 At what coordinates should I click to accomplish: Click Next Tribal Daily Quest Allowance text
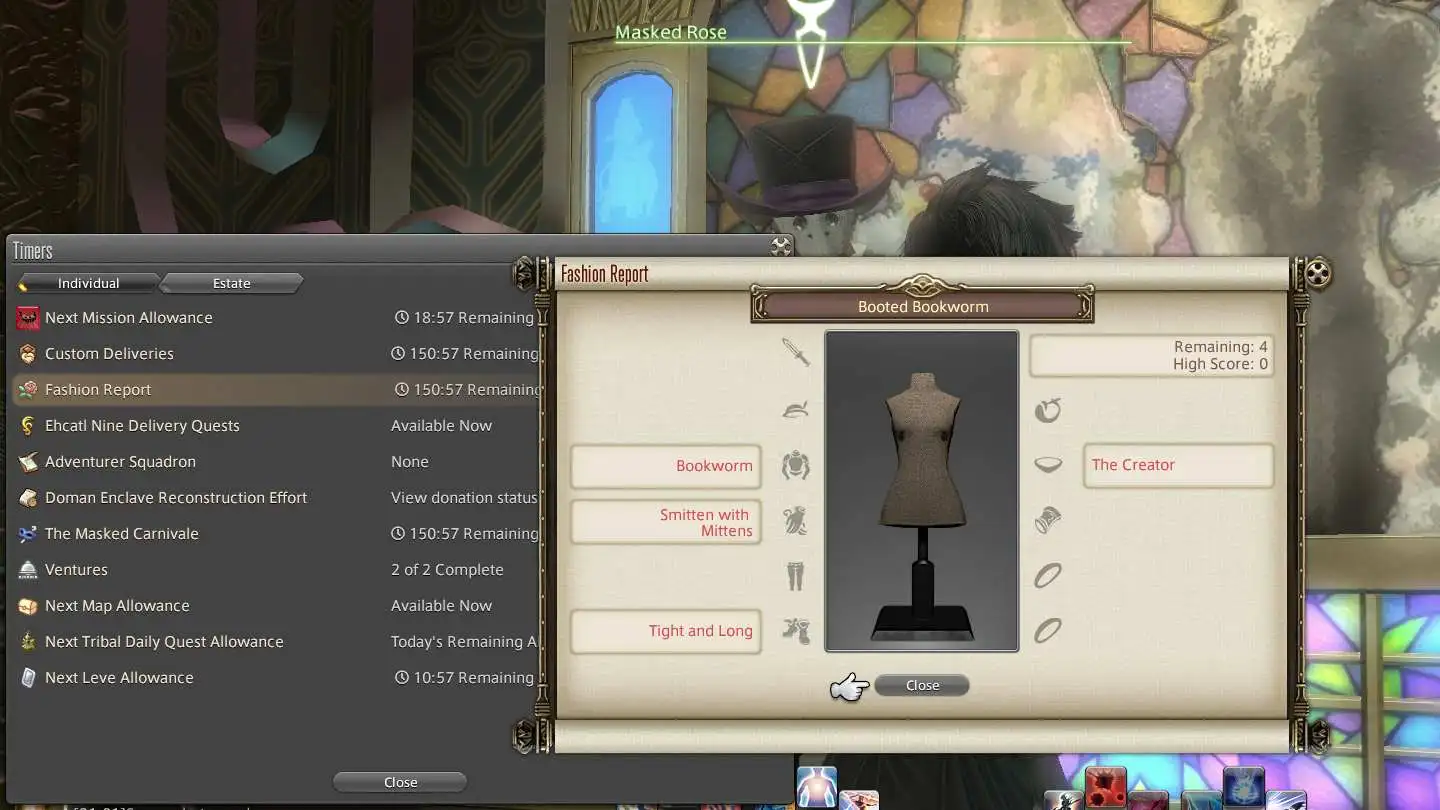[x=164, y=642]
